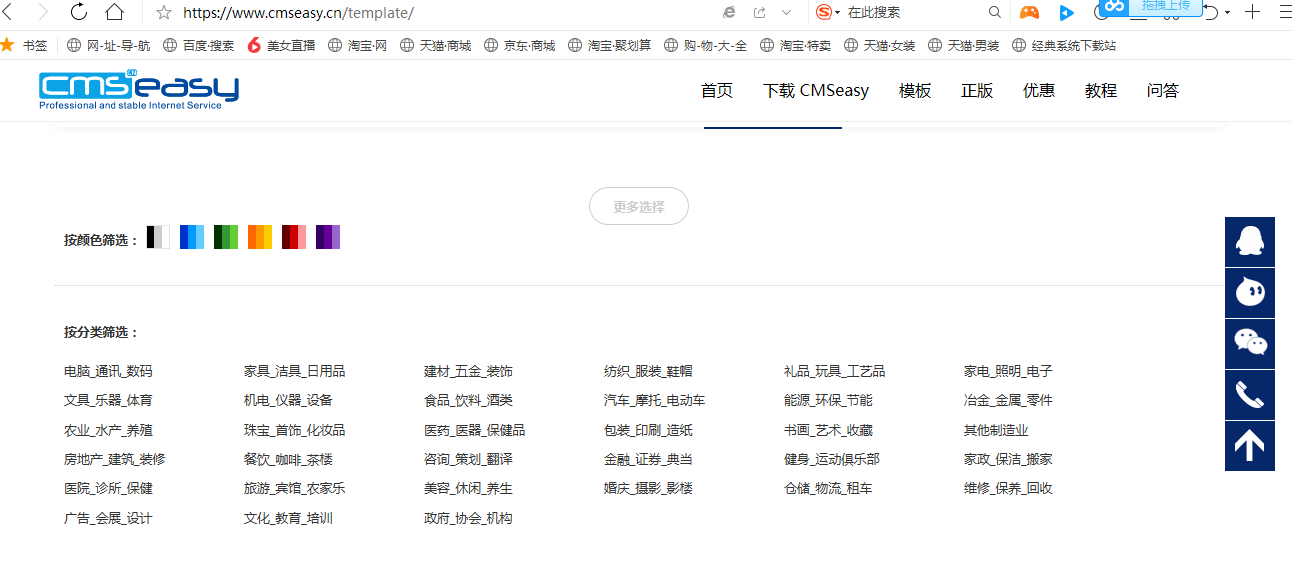Click the blue video play icon

(x=1066, y=12)
